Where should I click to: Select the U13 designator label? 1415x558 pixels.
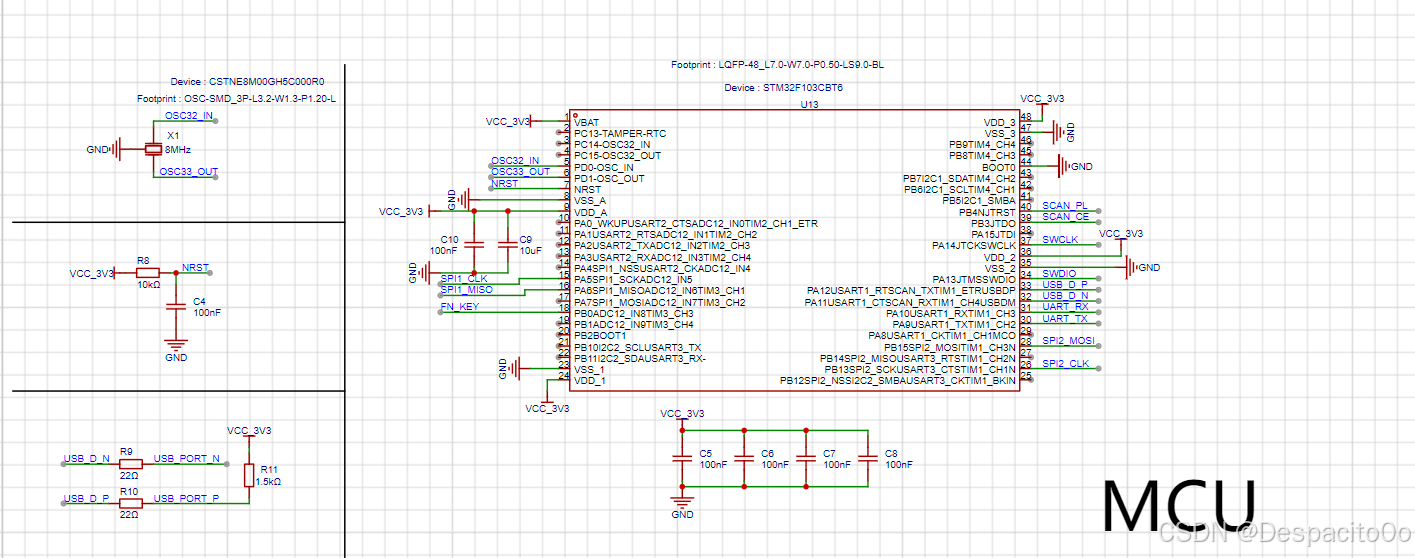tap(810, 105)
